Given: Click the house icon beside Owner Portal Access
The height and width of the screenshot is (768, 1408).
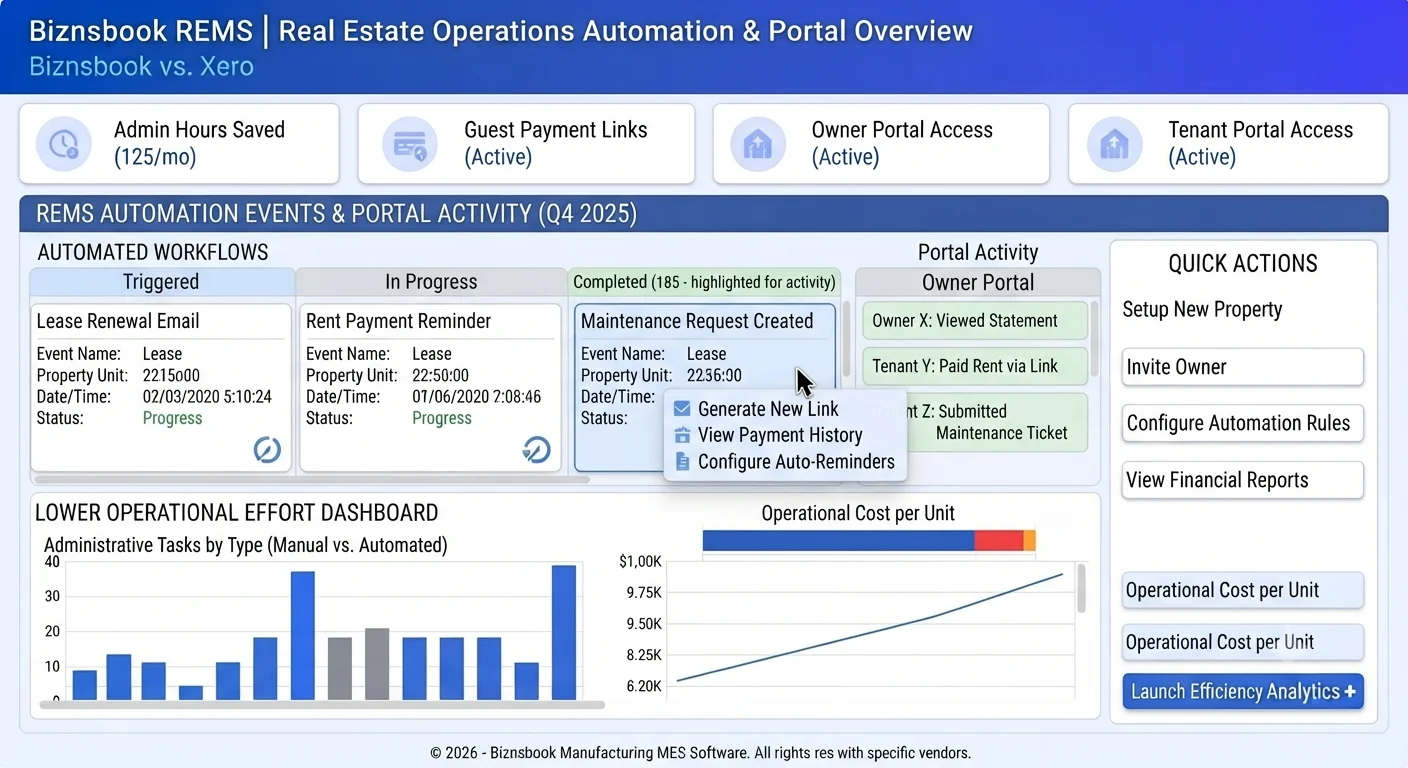Looking at the screenshot, I should [x=758, y=144].
